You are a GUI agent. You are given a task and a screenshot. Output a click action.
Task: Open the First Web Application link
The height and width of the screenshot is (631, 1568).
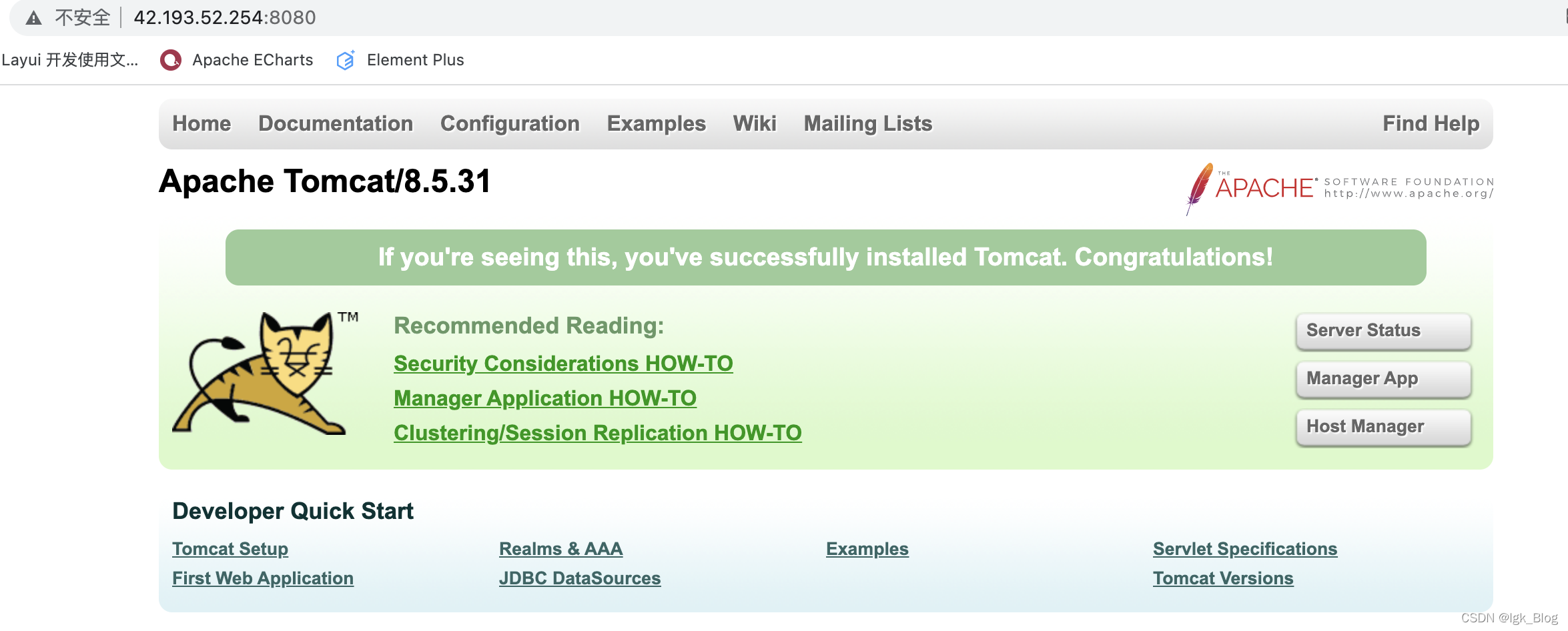click(263, 578)
